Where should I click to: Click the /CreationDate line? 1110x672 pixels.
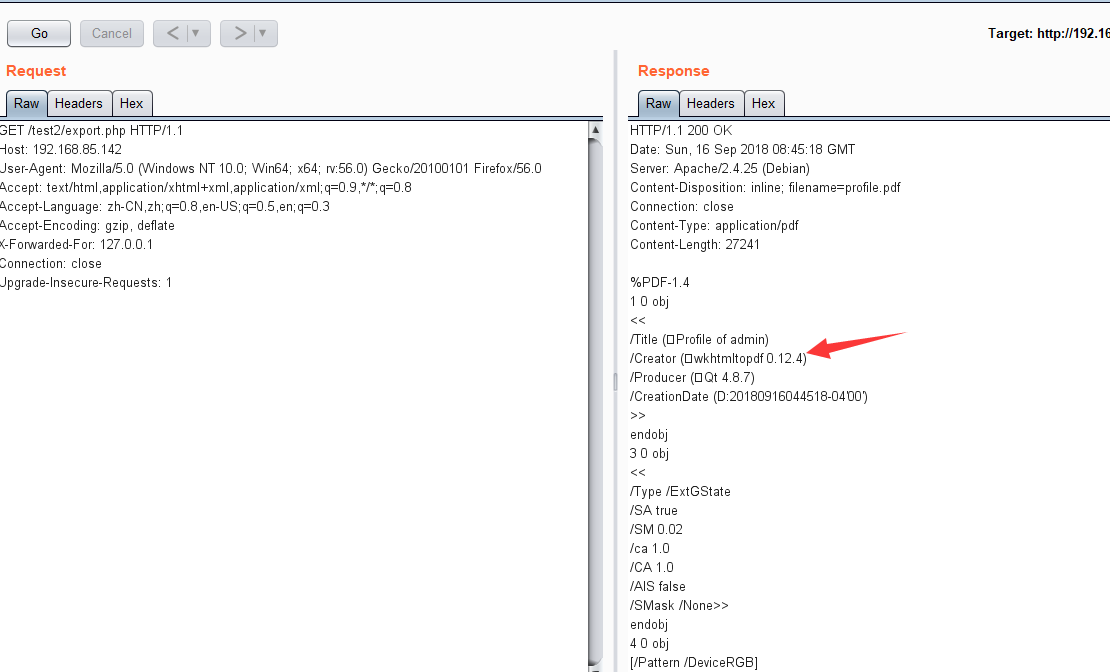point(749,397)
